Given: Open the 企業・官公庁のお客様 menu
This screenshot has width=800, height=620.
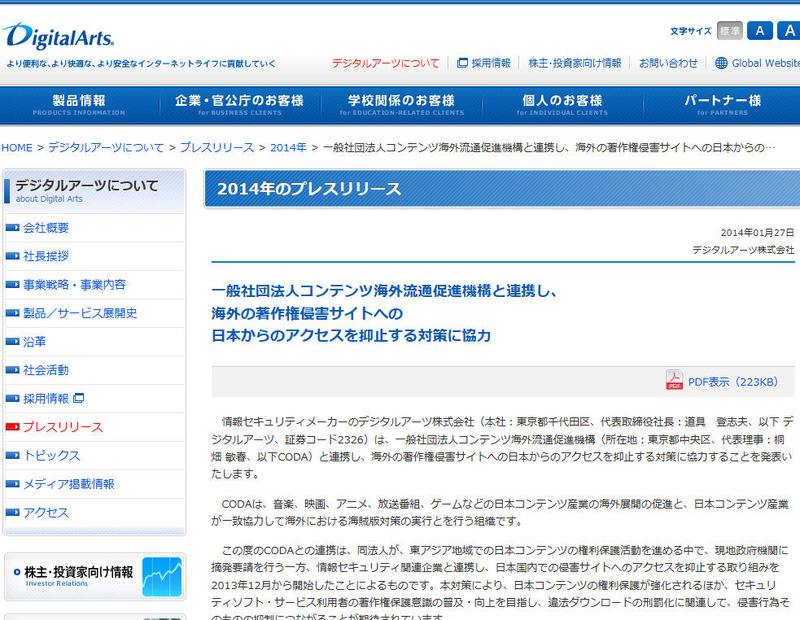Looking at the screenshot, I should point(239,105).
